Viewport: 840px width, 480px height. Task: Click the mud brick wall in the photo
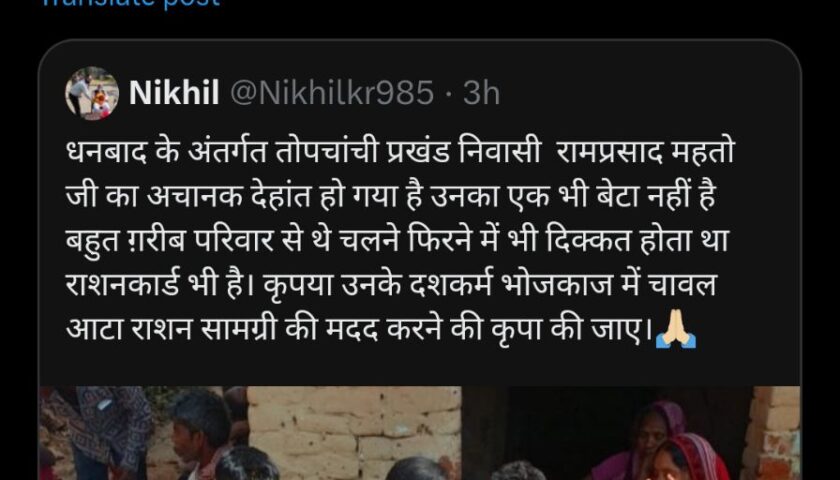click(x=354, y=424)
